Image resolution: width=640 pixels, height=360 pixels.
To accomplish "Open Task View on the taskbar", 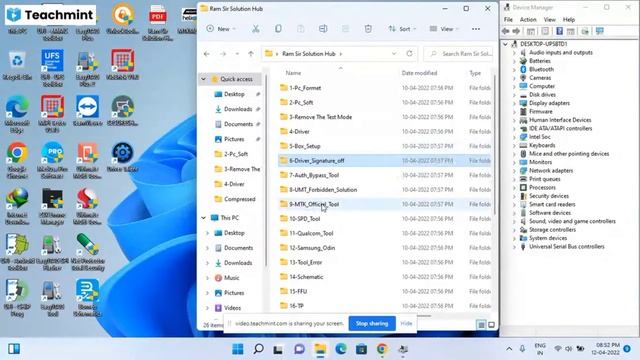I will pos(278,349).
